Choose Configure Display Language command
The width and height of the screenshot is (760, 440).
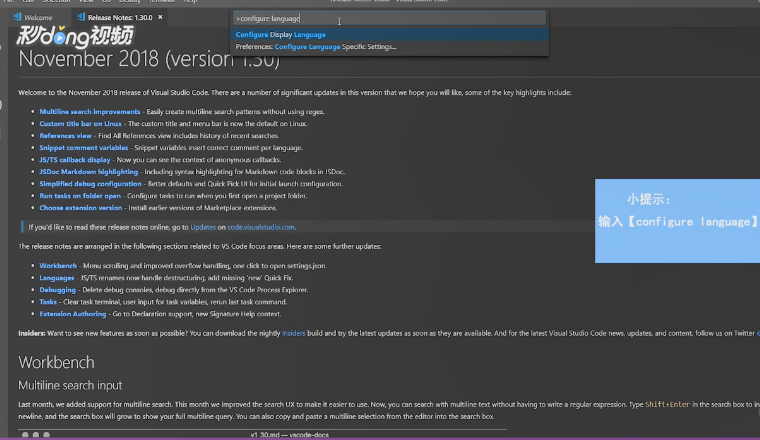[390, 34]
